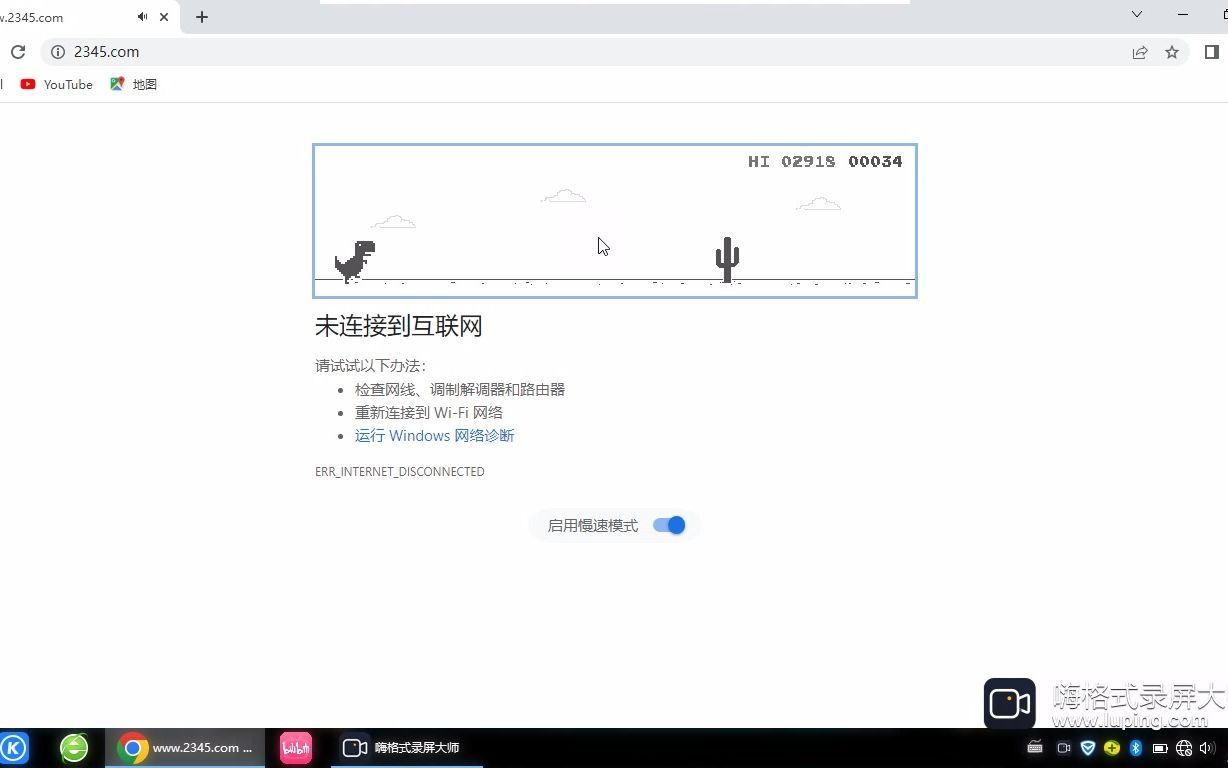Open the tab search chevron menu
This screenshot has width=1228, height=768.
click(1137, 14)
